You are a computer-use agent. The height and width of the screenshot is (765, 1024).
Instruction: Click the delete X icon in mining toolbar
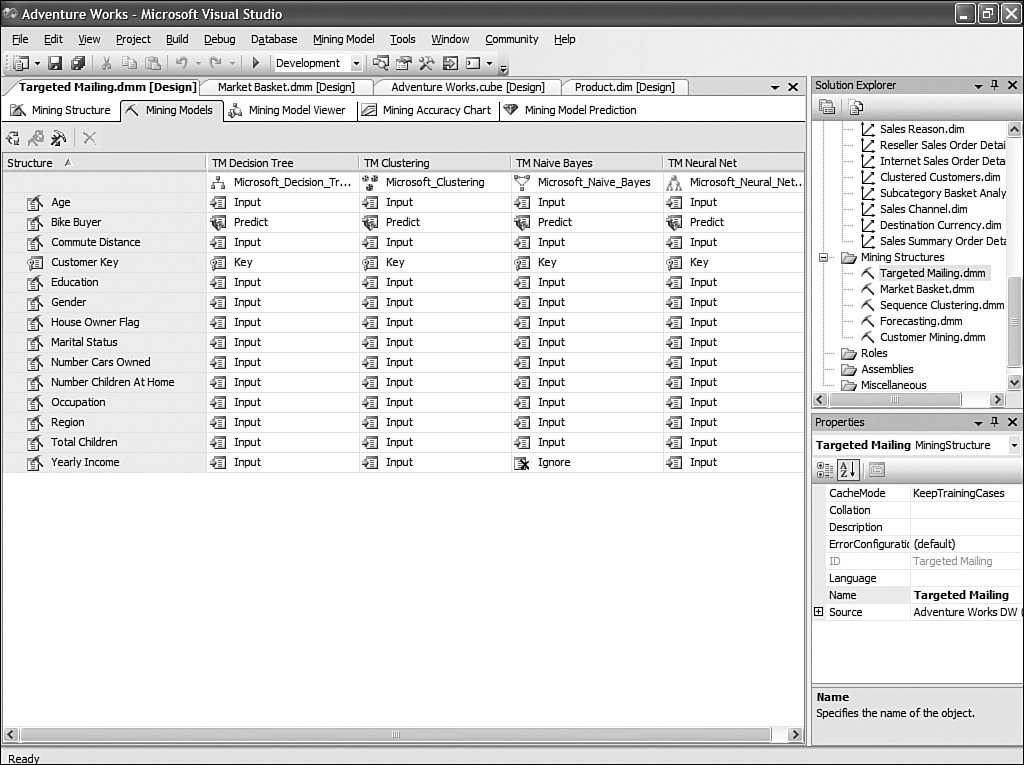tap(89, 138)
